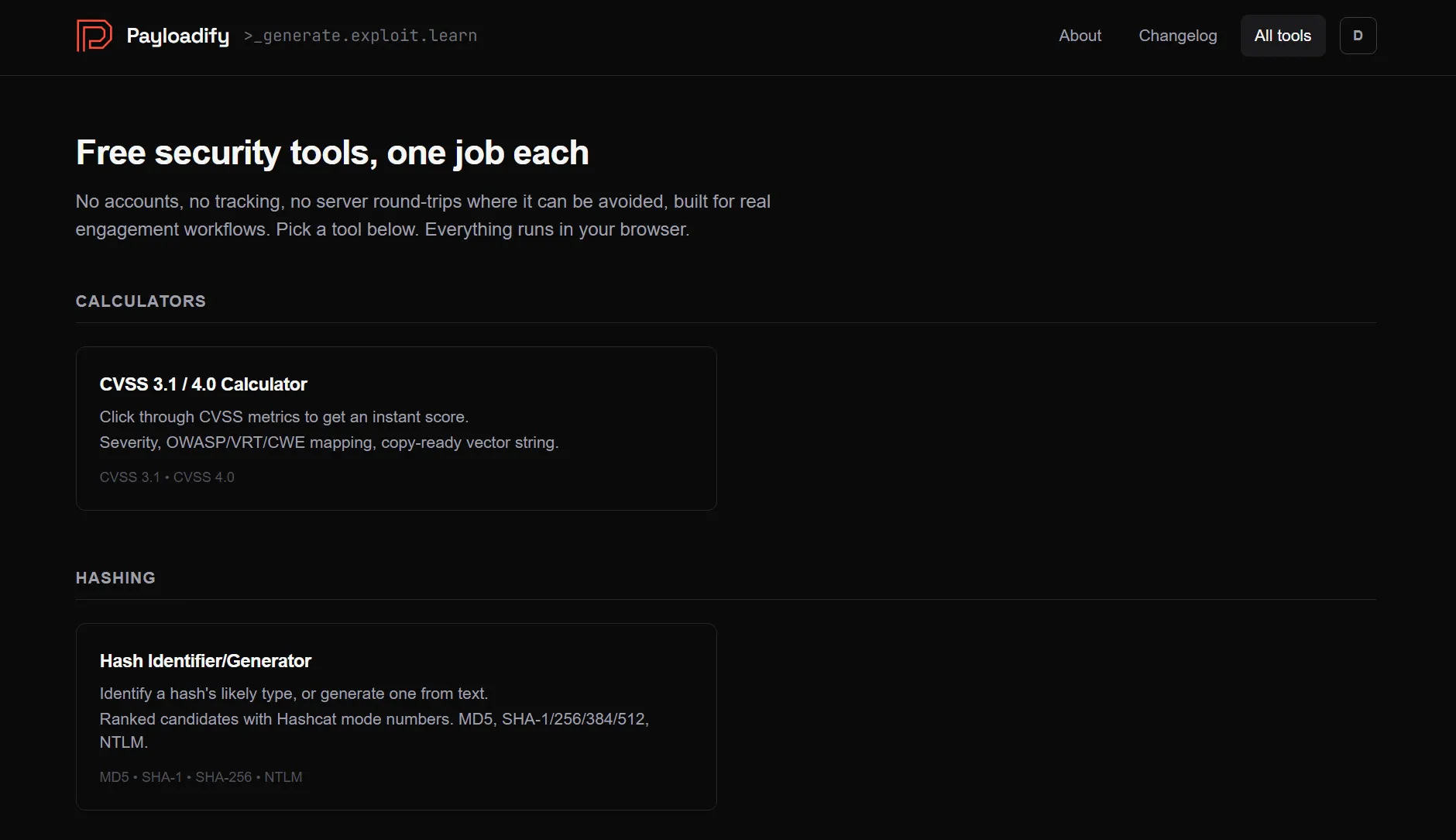Click the 'Free security tools, one job each' heading

pyautogui.click(x=332, y=153)
